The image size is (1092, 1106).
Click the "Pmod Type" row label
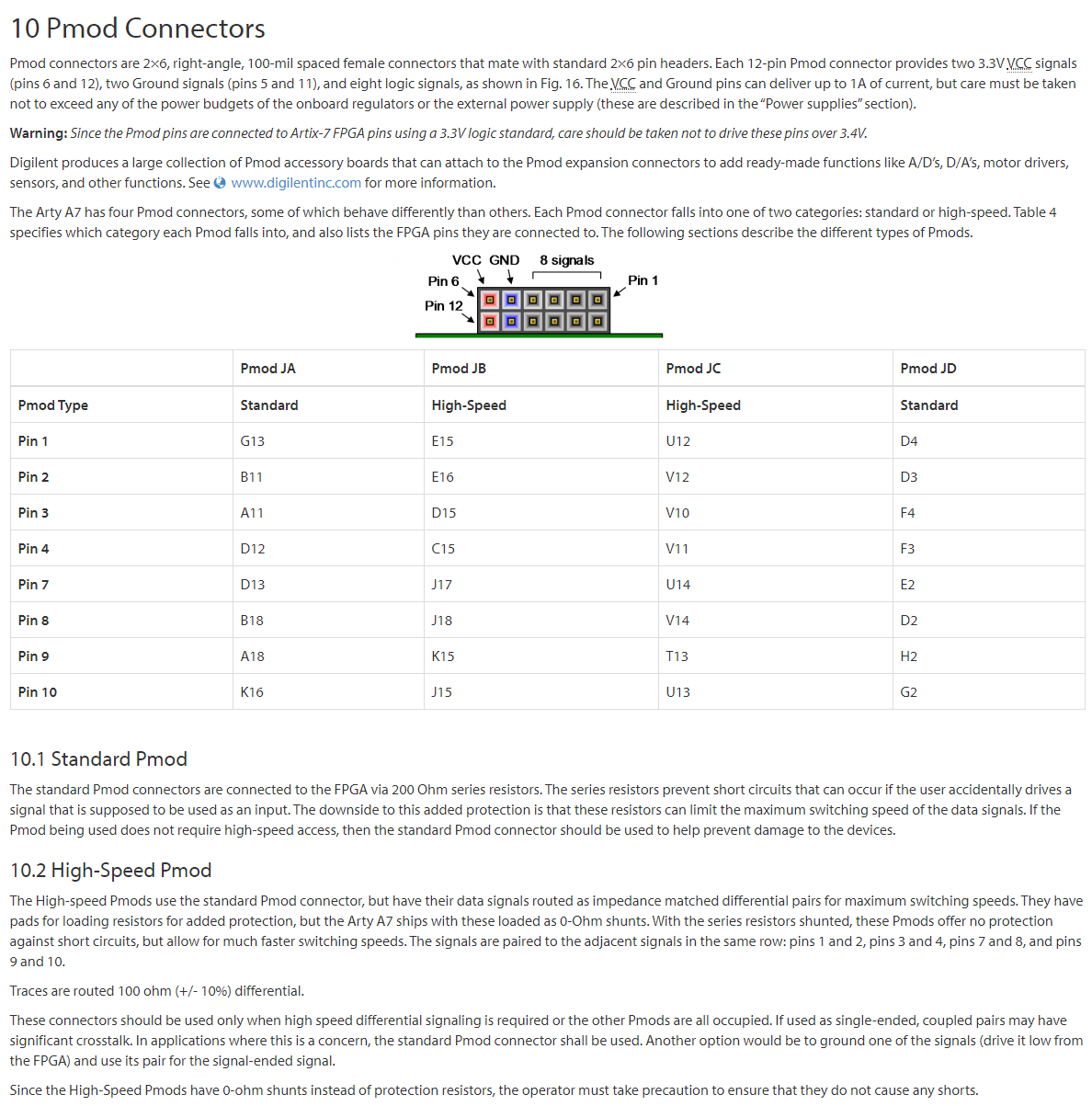point(53,405)
